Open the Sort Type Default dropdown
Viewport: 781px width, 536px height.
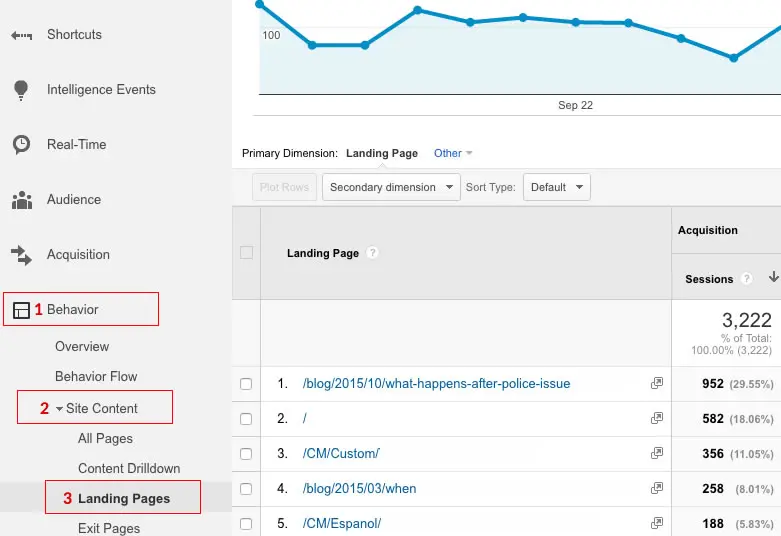click(x=556, y=187)
